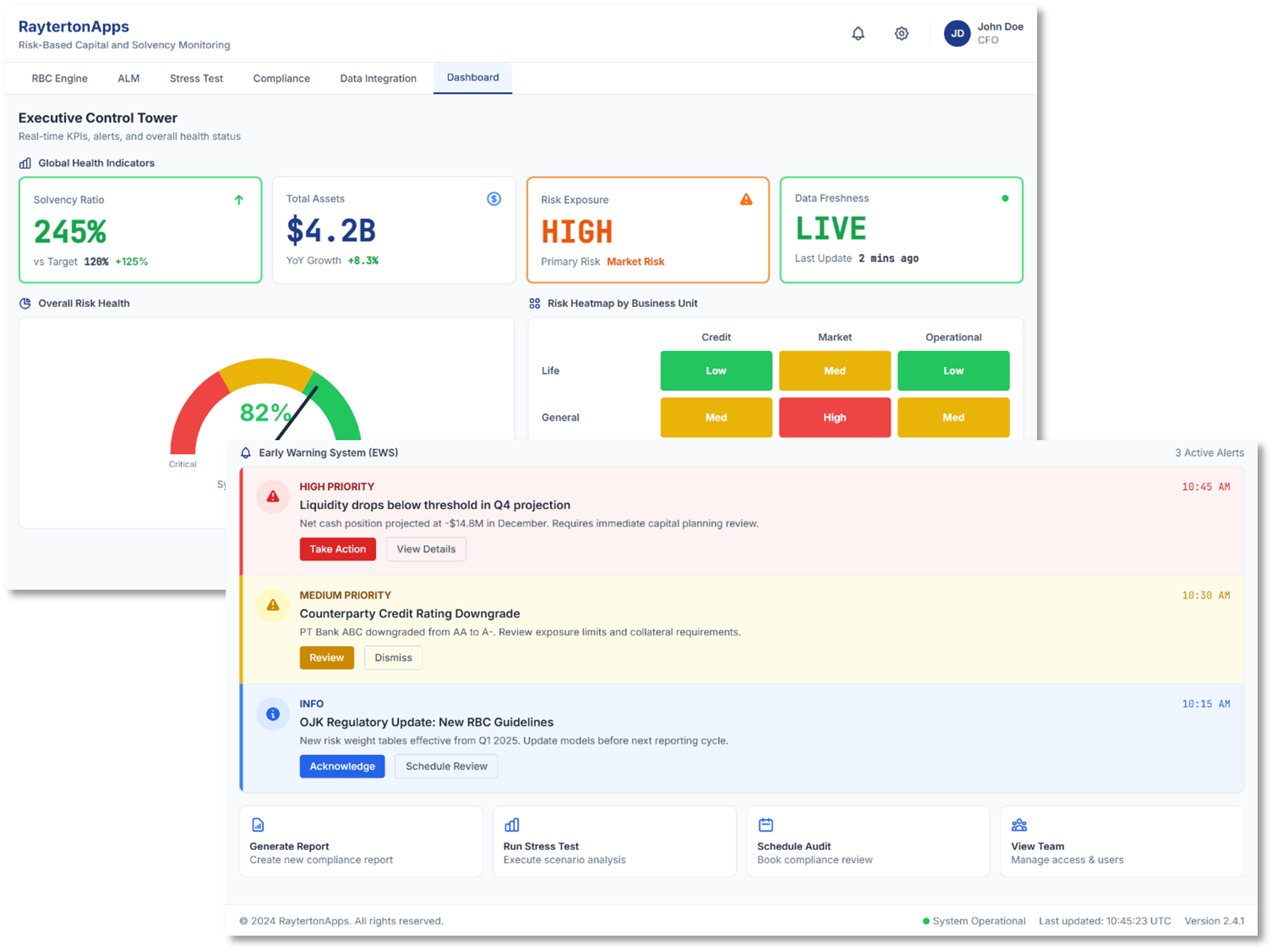The width and height of the screenshot is (1274, 952).
Task: Click the General Market High heatmap cell
Action: (x=834, y=418)
